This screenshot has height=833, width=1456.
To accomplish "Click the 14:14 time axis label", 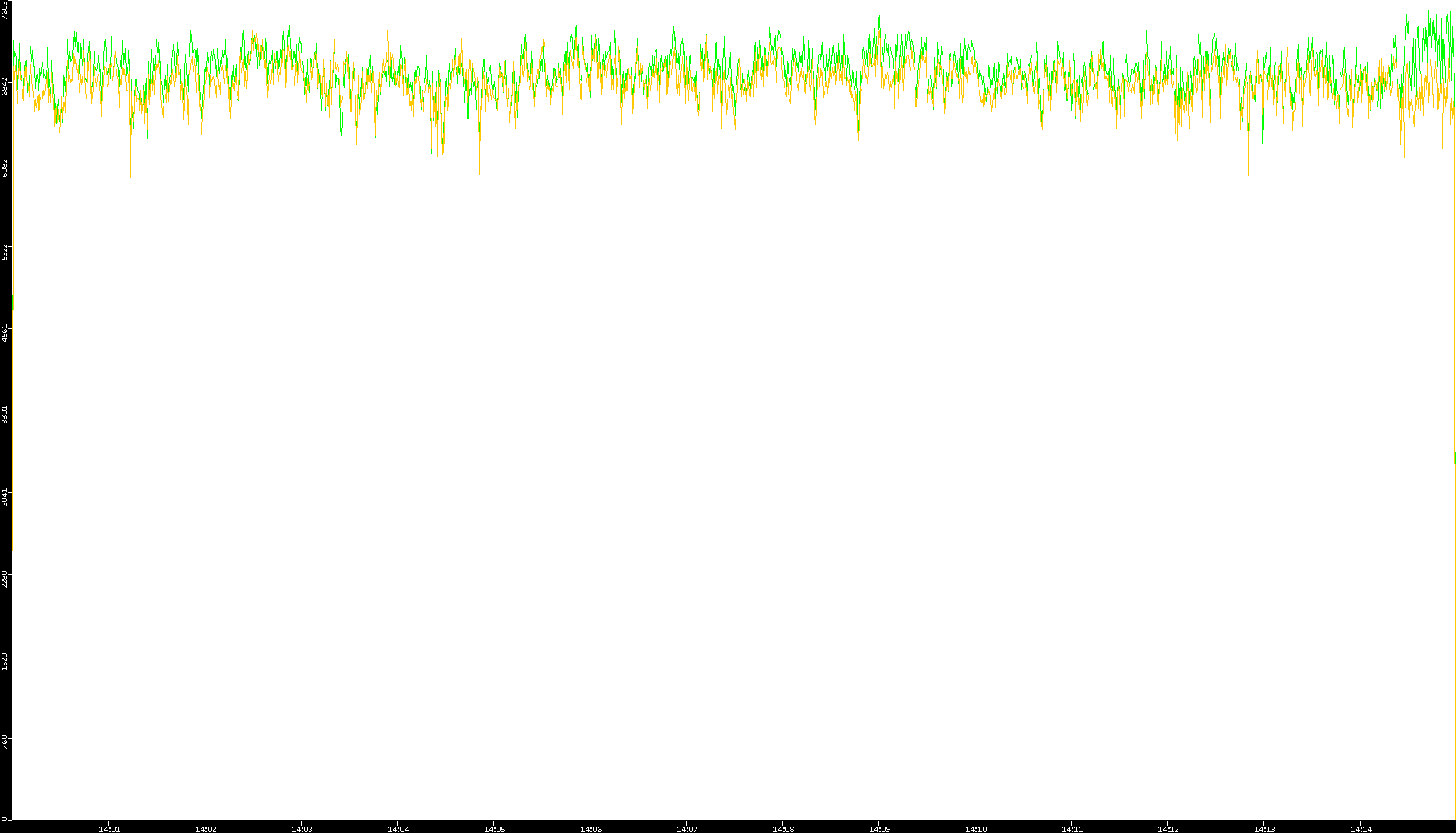I will [1361, 829].
